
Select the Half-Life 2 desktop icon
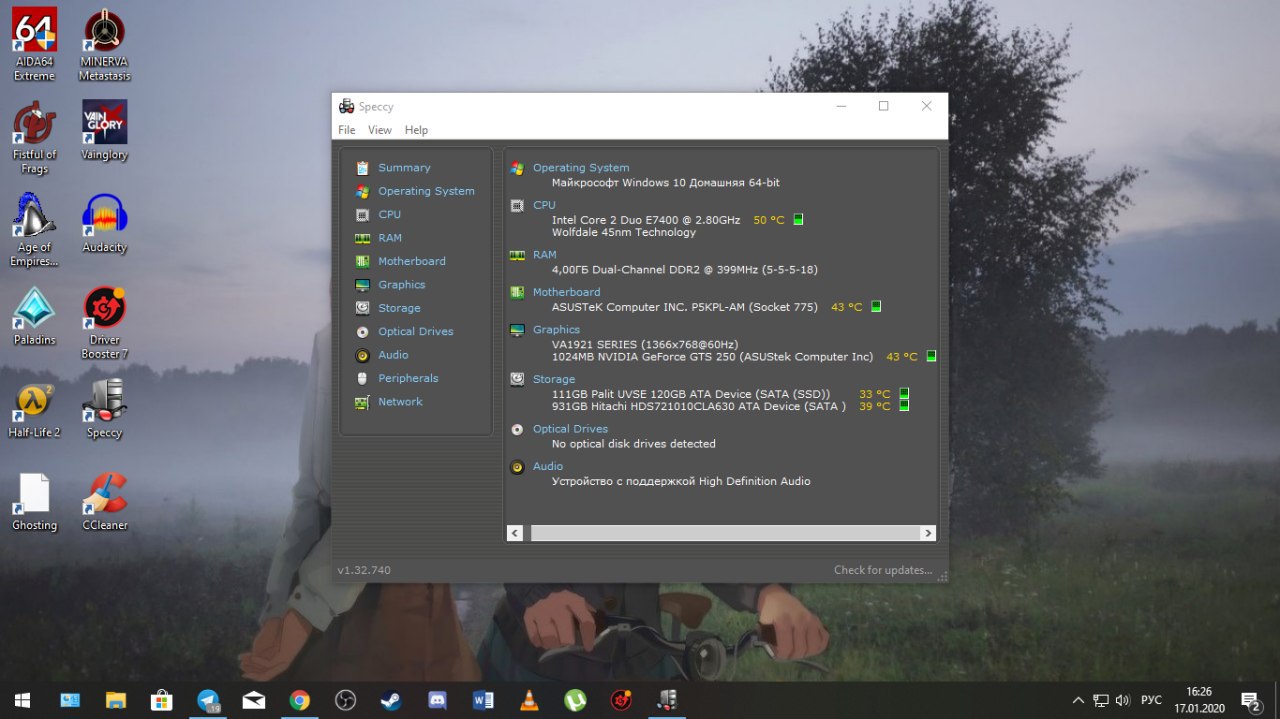click(x=34, y=409)
